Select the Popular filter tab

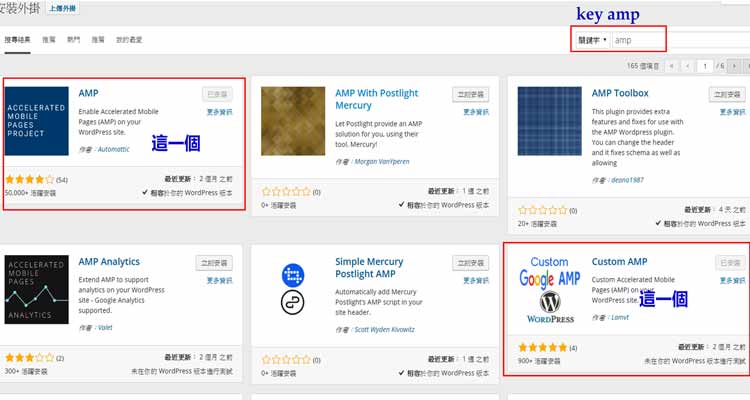[74, 40]
